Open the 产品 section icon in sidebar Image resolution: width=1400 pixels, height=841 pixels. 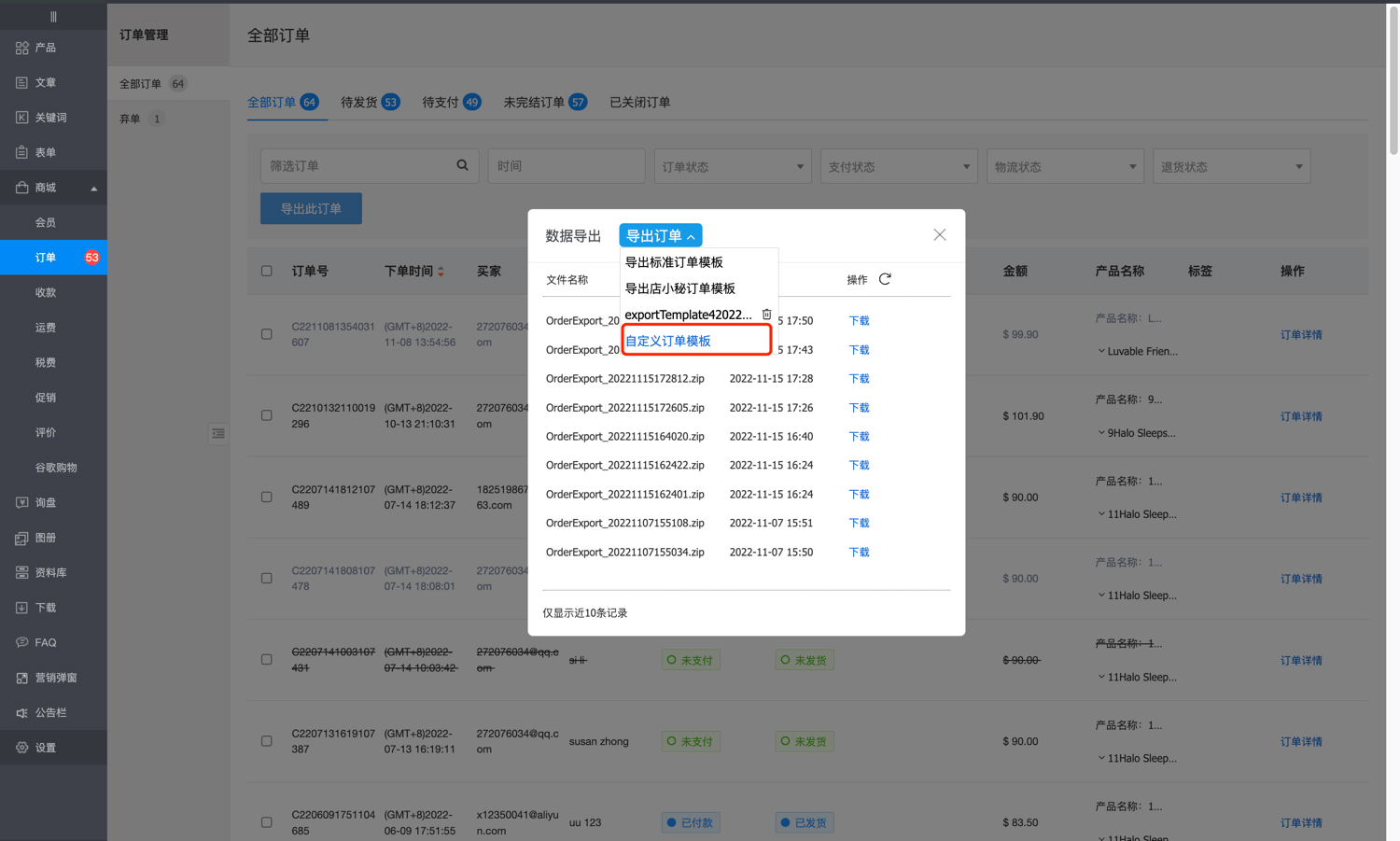(22, 48)
